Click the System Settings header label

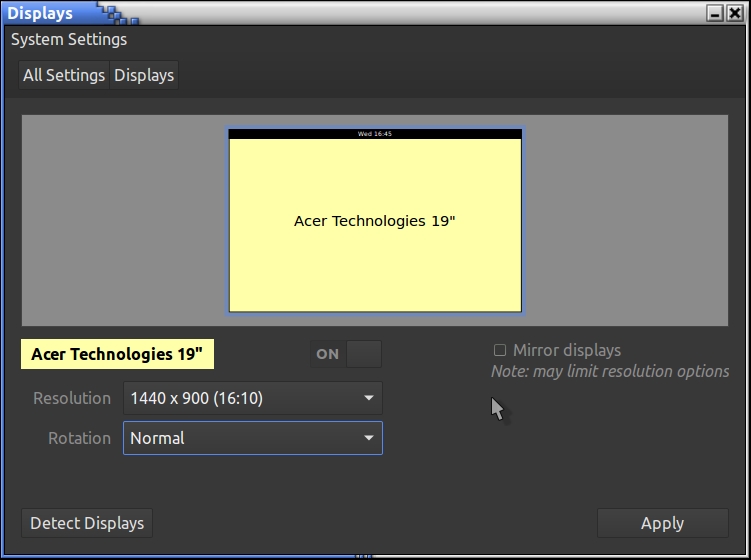point(69,40)
